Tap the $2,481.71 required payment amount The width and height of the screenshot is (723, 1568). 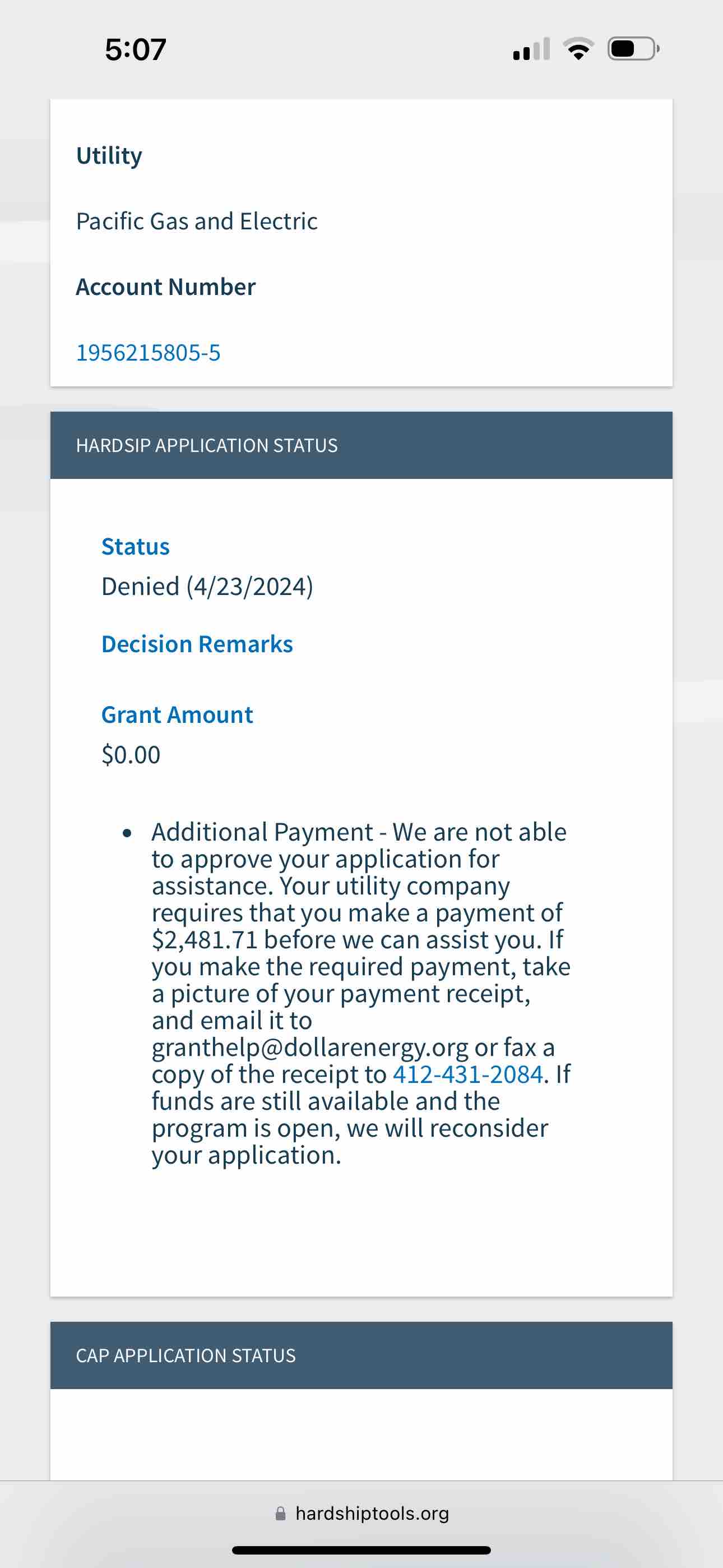click(x=205, y=940)
